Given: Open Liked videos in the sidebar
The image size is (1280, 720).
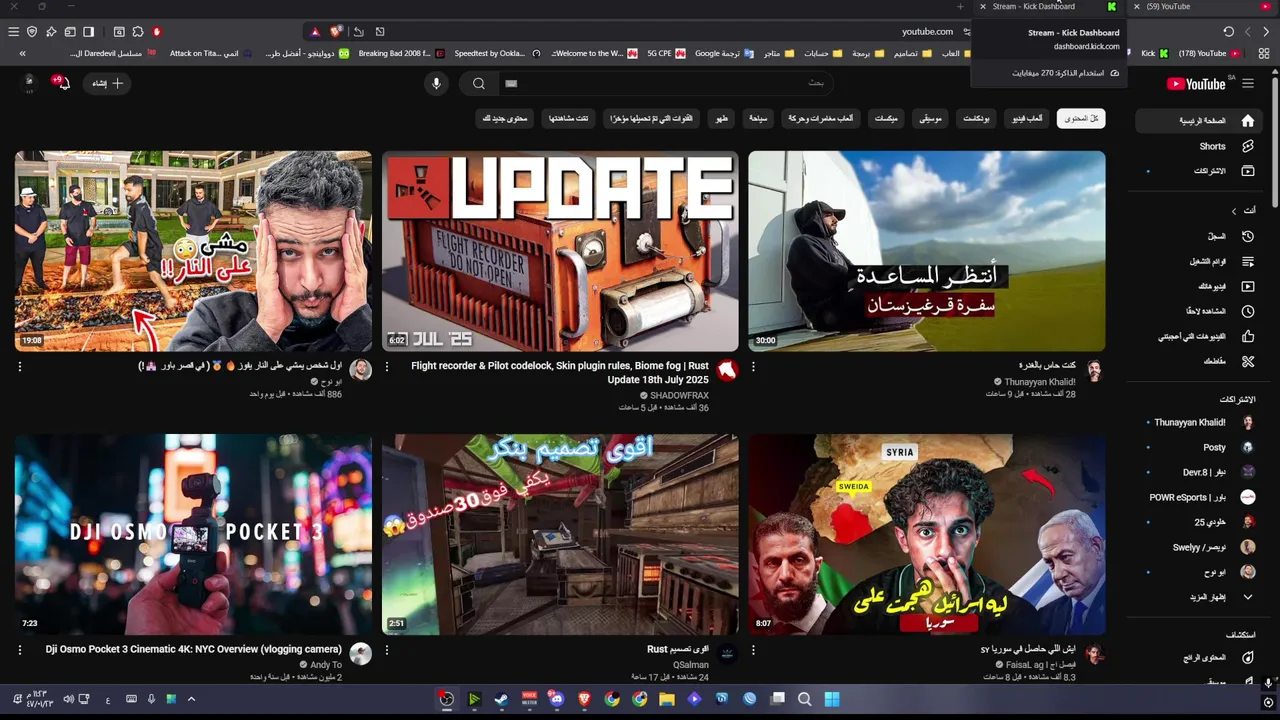Looking at the screenshot, I should pyautogui.click(x=1200, y=337).
